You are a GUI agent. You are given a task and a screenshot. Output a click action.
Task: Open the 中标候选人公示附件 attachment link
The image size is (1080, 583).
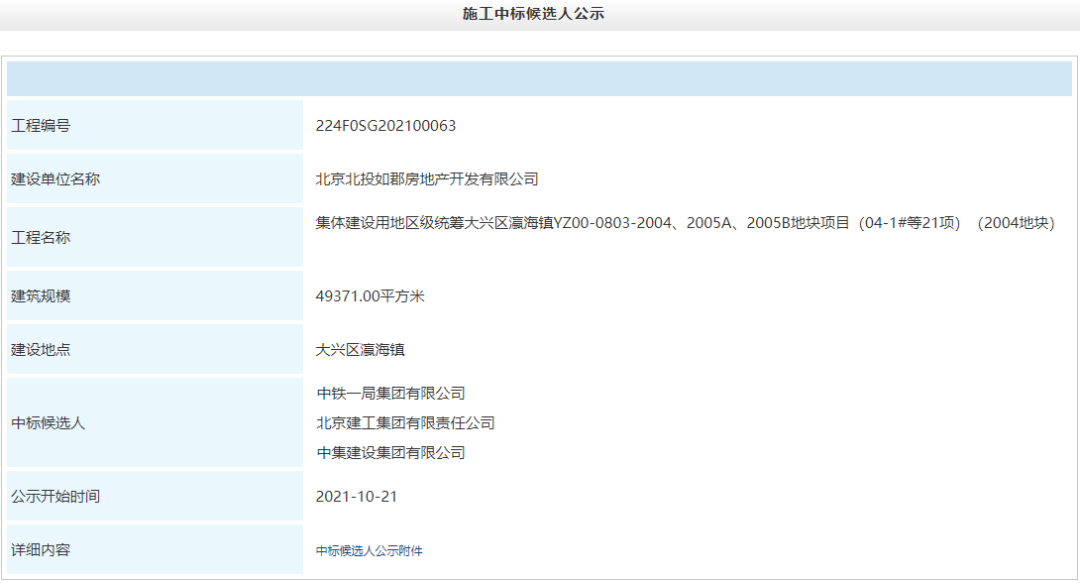click(369, 551)
